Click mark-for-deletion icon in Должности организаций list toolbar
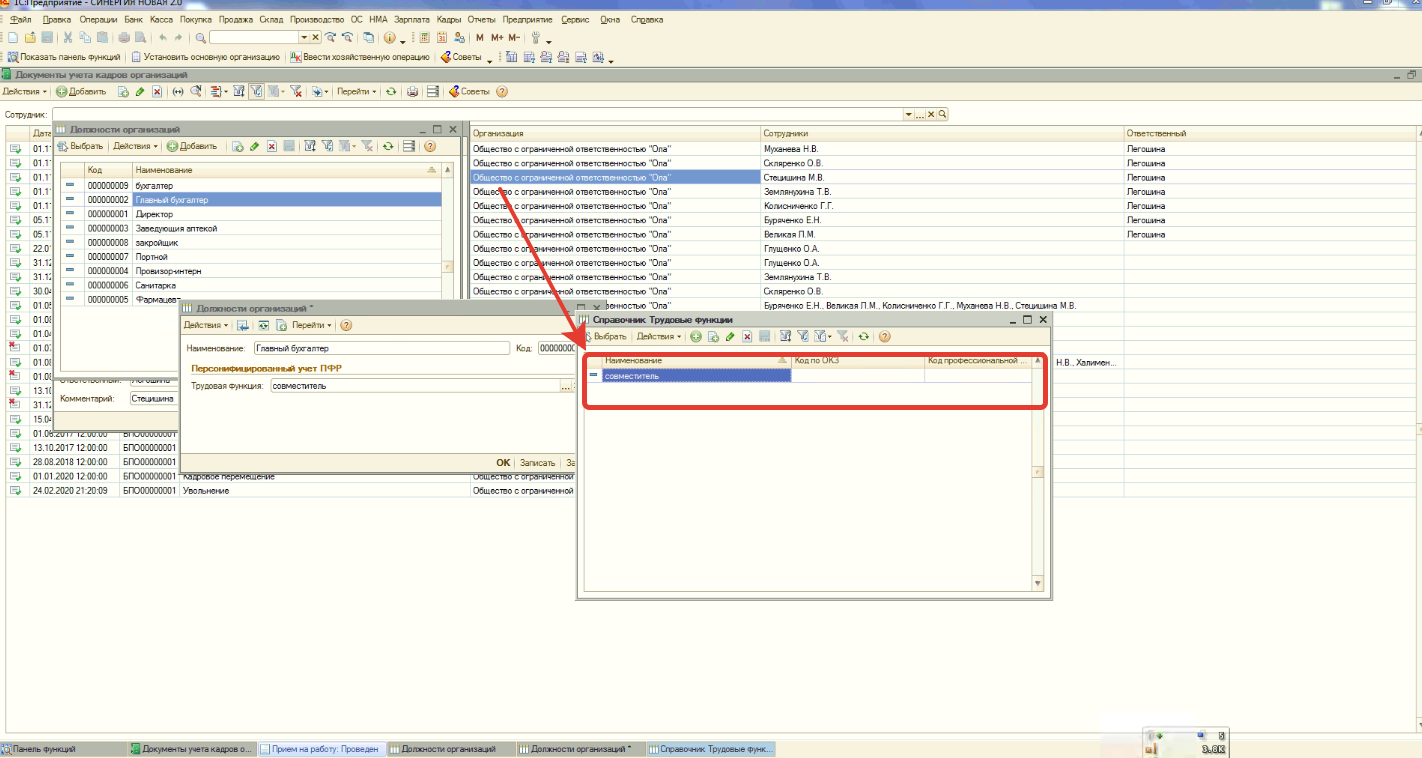The height and width of the screenshot is (758, 1422). (x=271, y=146)
